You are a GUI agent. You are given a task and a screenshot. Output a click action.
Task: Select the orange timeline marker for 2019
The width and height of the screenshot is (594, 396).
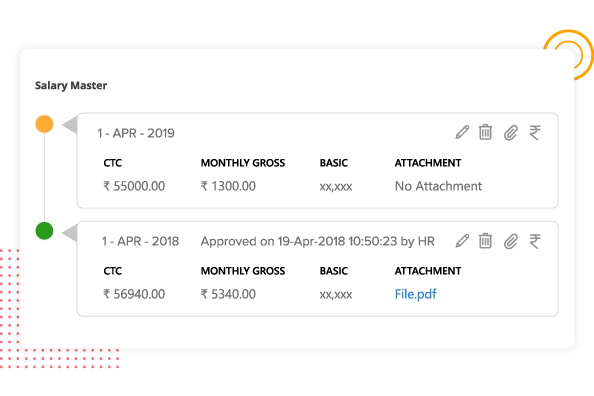[44, 124]
